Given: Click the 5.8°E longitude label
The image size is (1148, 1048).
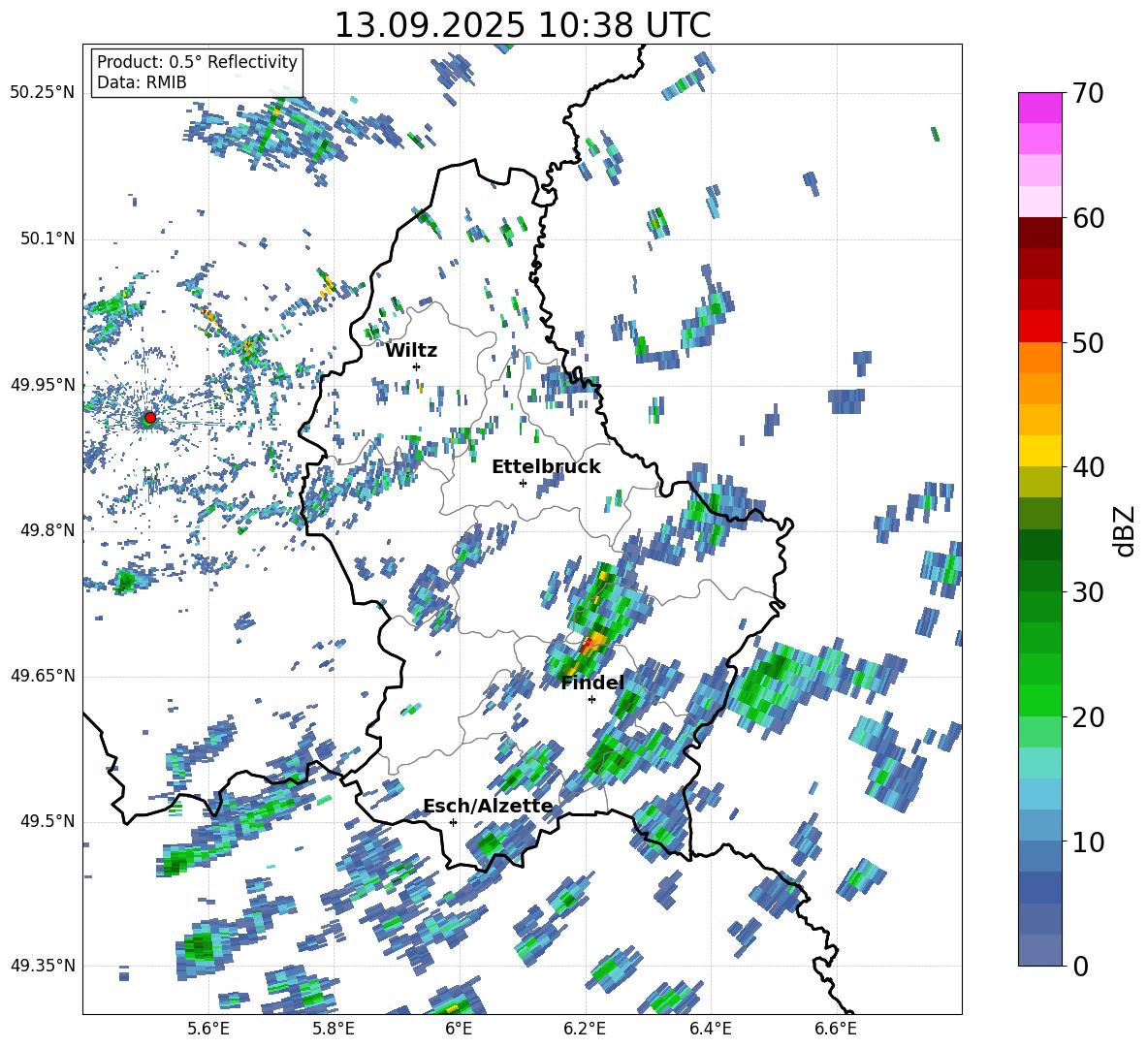Looking at the screenshot, I should tap(334, 1029).
